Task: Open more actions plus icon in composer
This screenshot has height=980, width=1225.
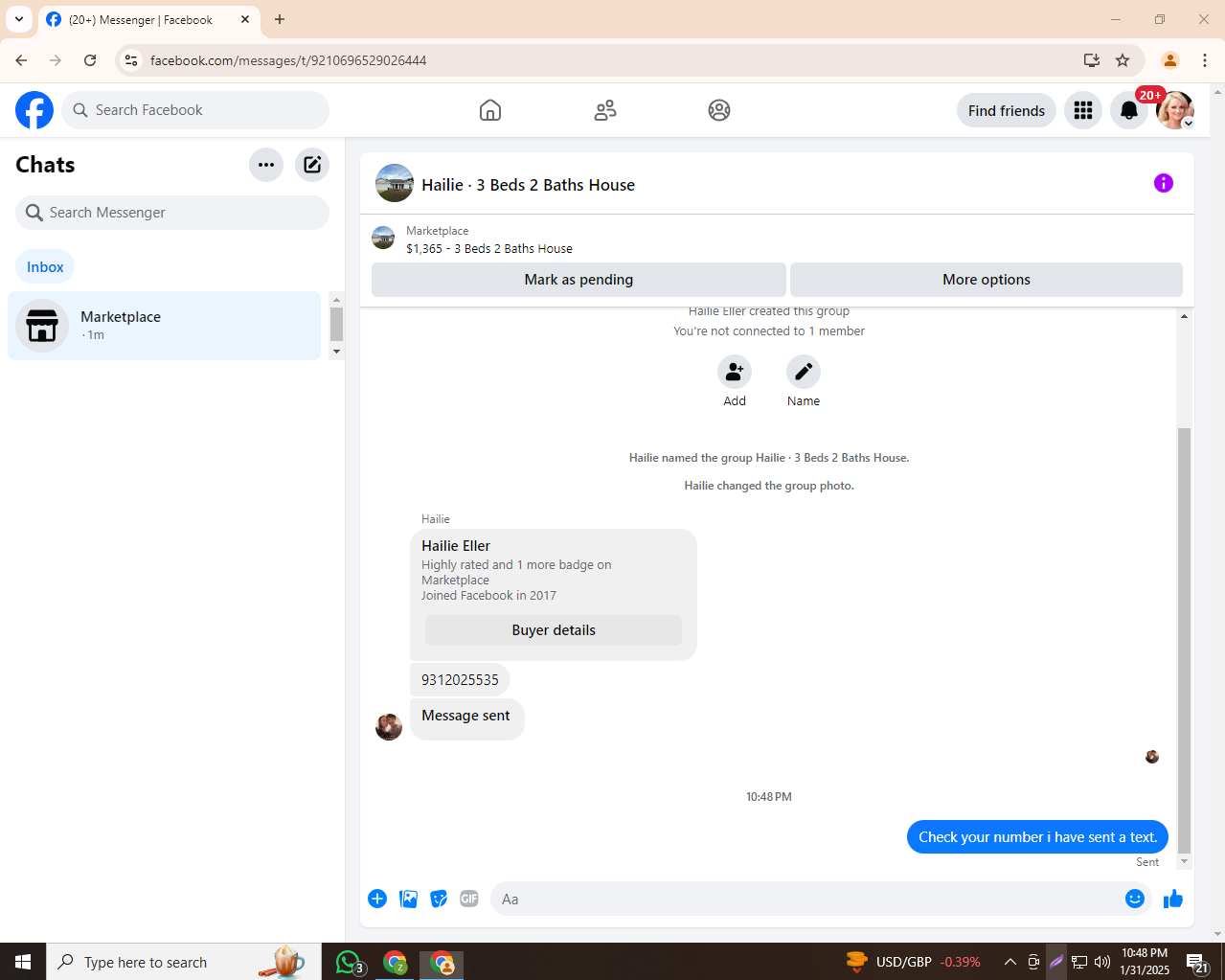Action: click(377, 899)
